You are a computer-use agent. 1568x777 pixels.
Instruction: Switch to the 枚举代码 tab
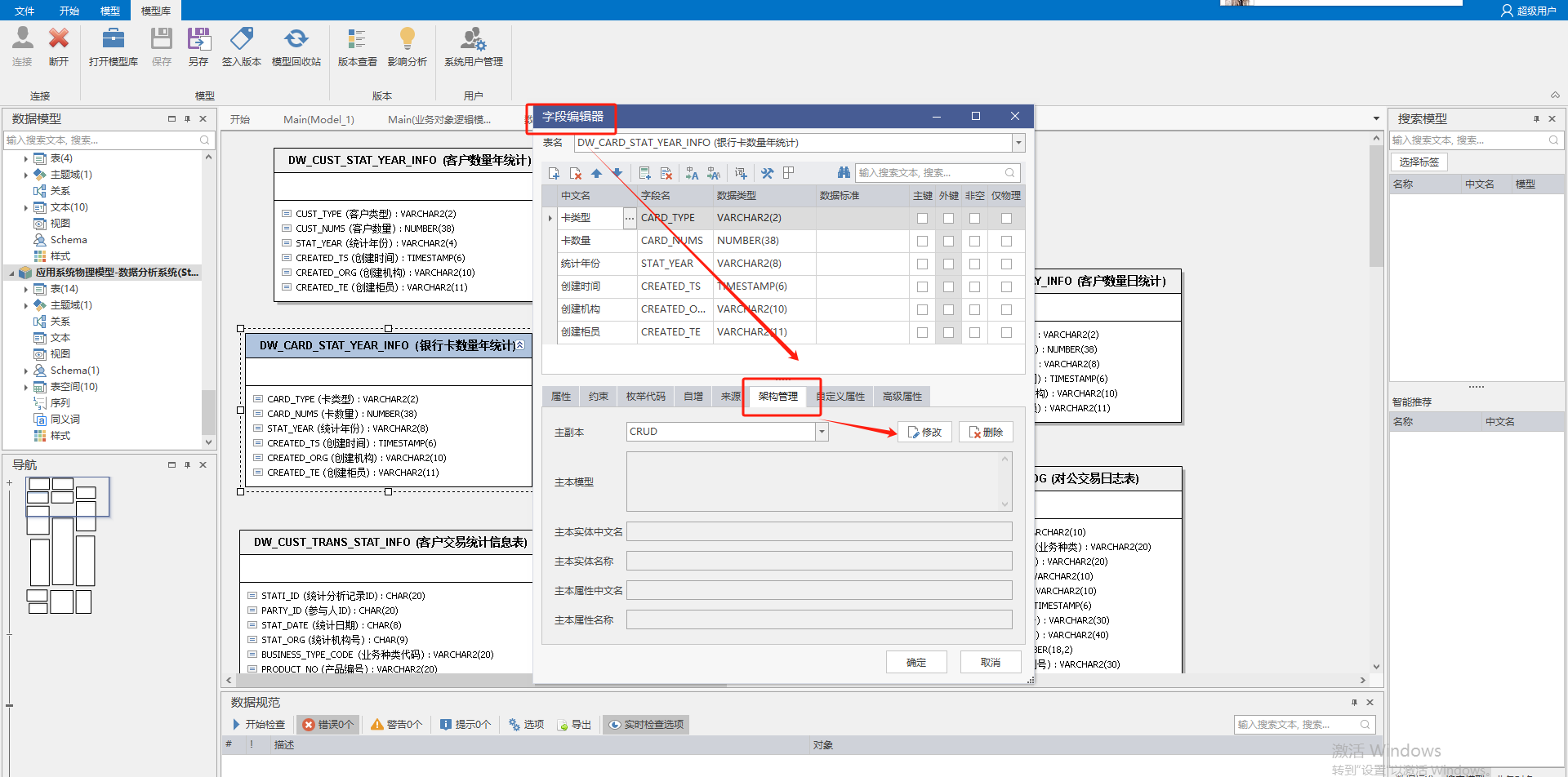click(646, 397)
